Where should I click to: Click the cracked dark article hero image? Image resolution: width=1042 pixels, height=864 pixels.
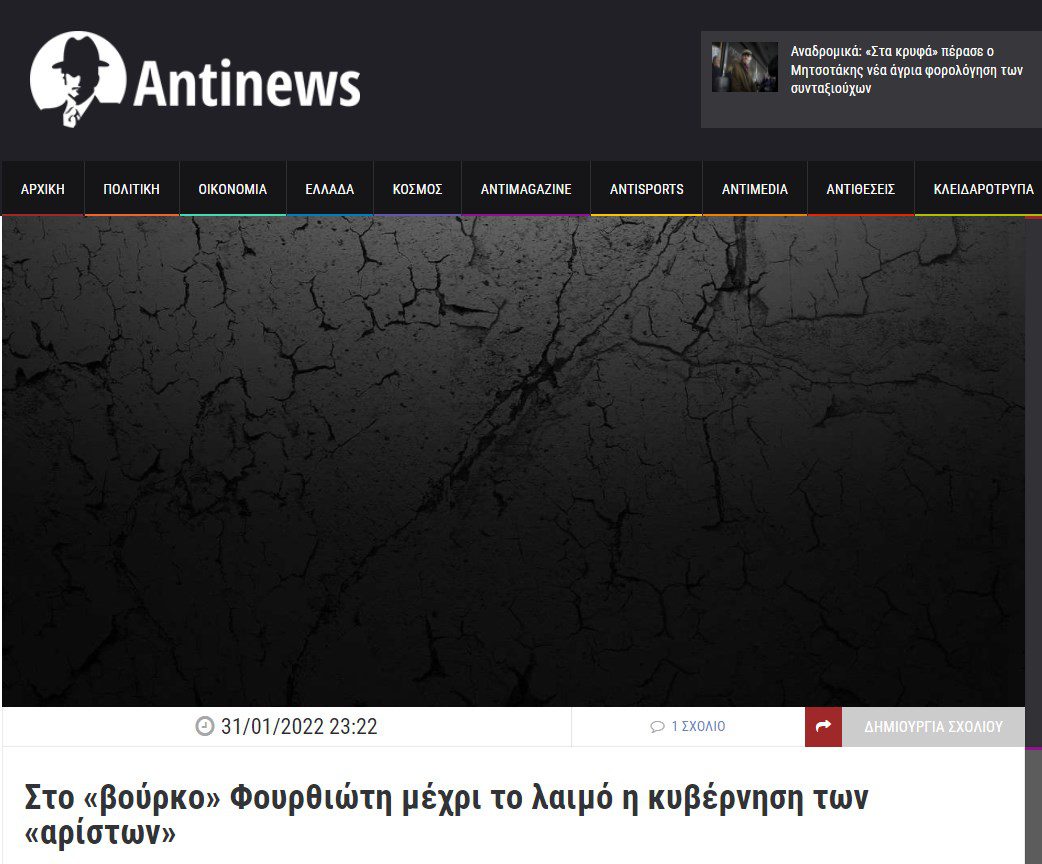[513, 461]
